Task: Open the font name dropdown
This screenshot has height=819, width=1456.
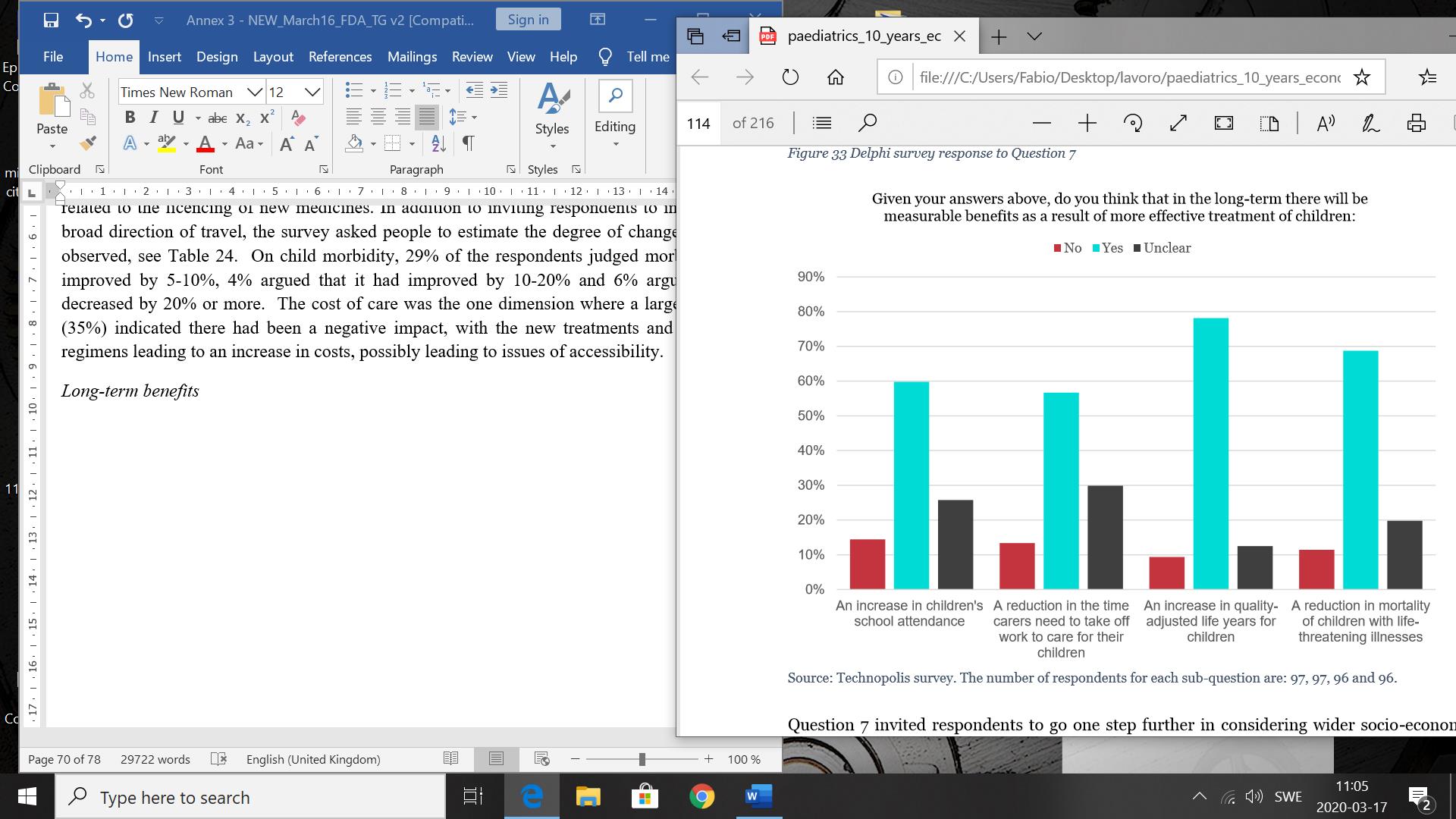Action: pos(255,93)
